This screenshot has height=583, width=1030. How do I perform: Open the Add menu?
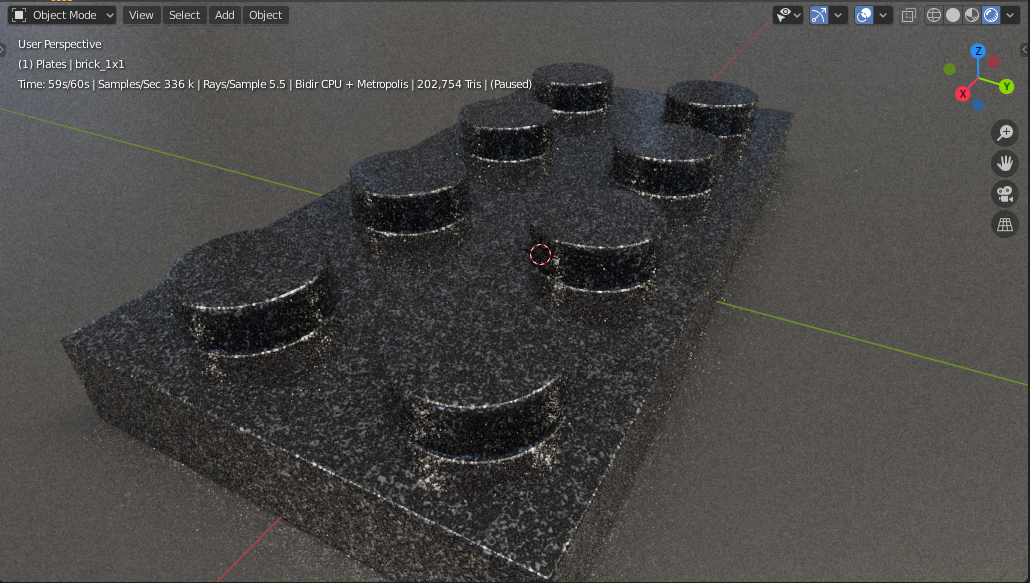tap(225, 15)
